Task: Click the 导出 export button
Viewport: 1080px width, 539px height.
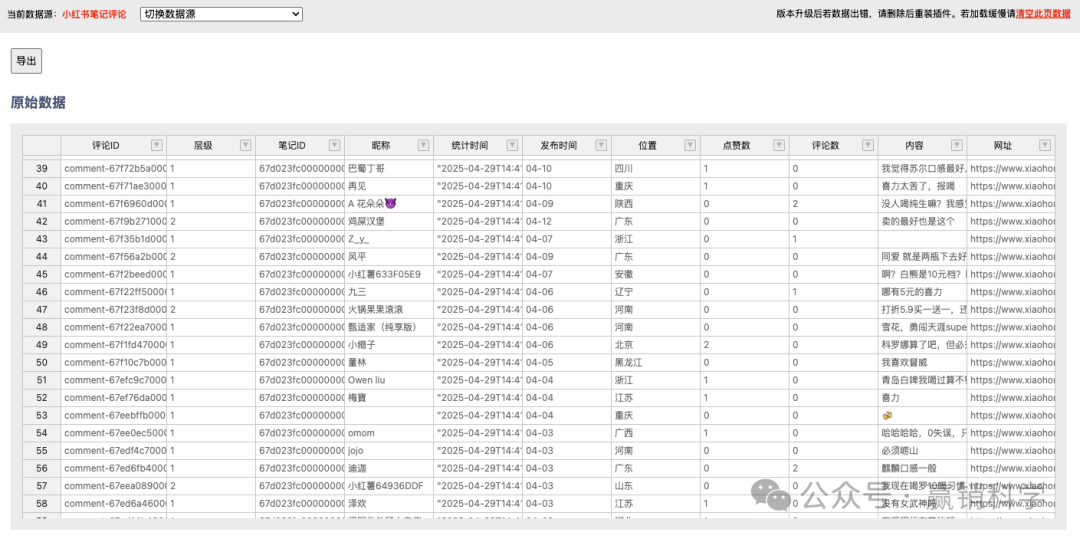Action: [x=26, y=61]
